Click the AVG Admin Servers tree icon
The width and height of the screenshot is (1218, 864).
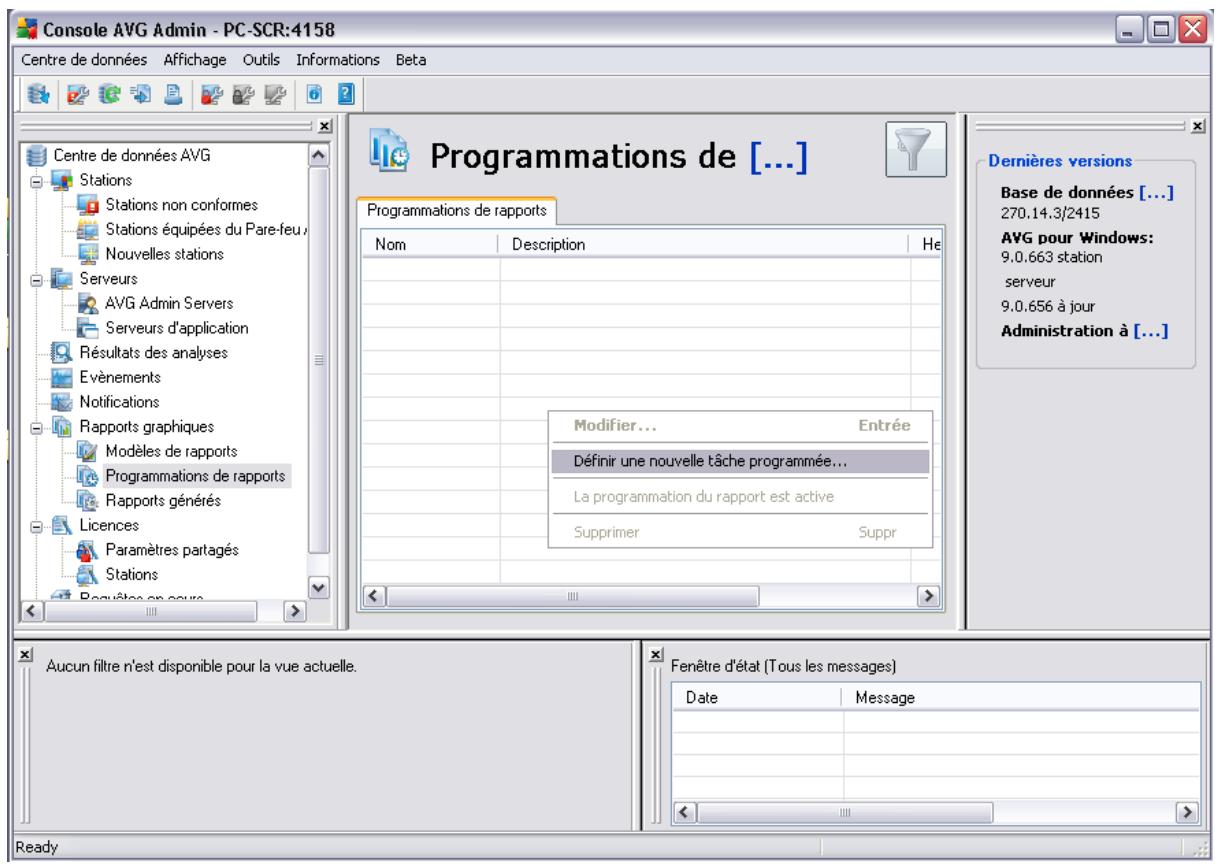[x=90, y=303]
